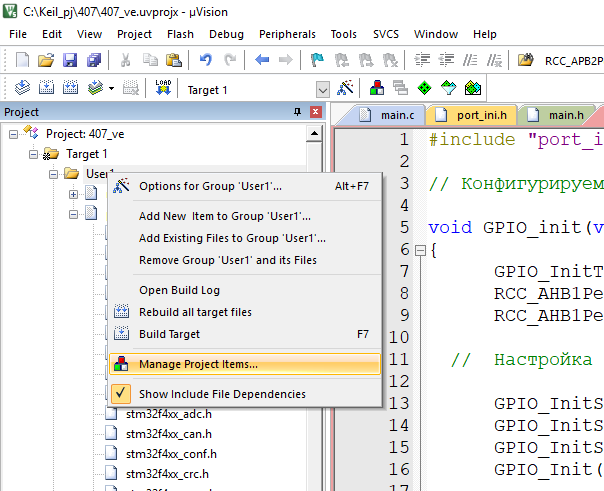Click the Cut scissors icon
The width and height of the screenshot is (604, 491).
point(125,60)
